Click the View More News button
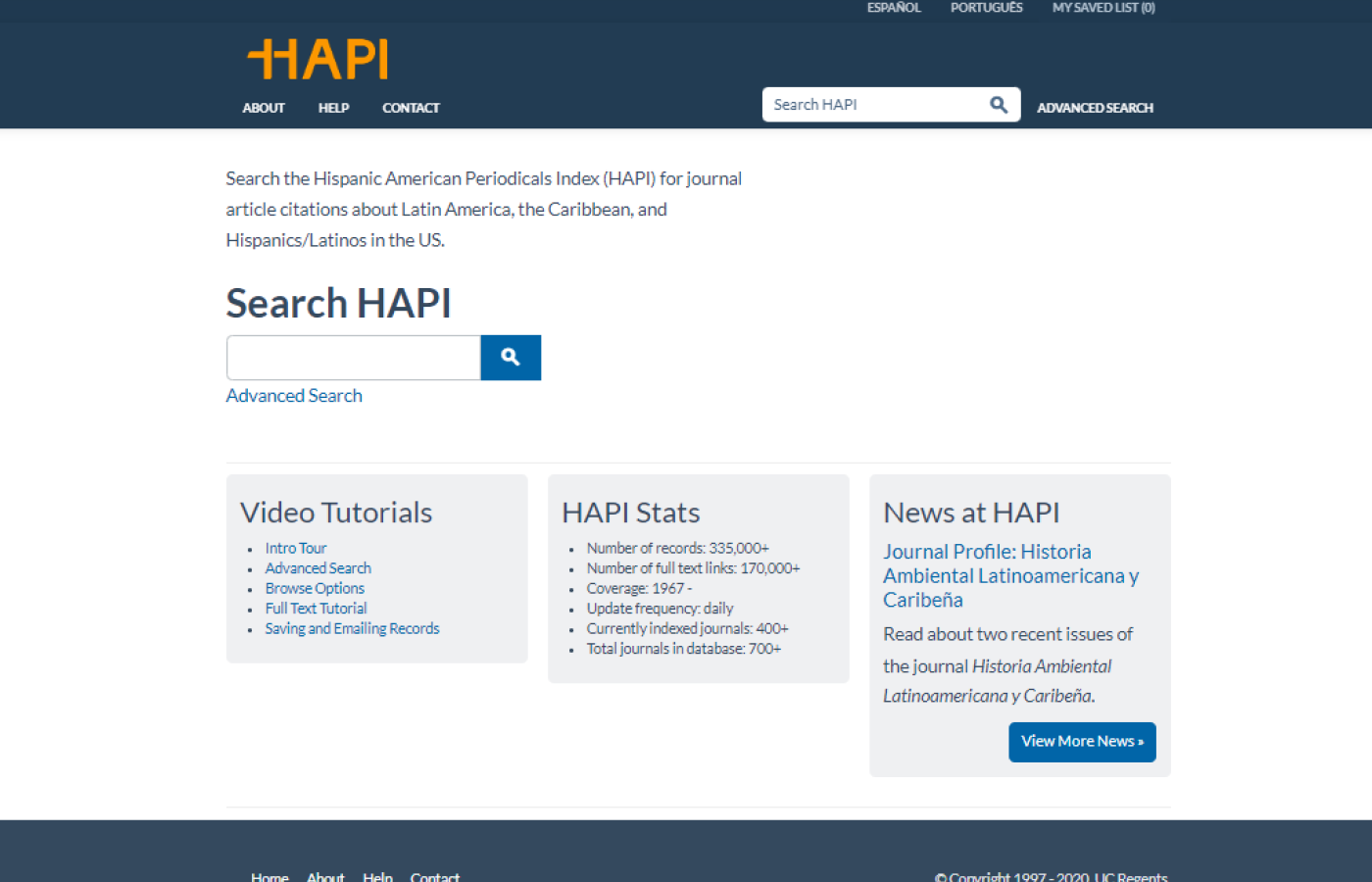Viewport: 1372px width, 882px height. coord(1081,742)
